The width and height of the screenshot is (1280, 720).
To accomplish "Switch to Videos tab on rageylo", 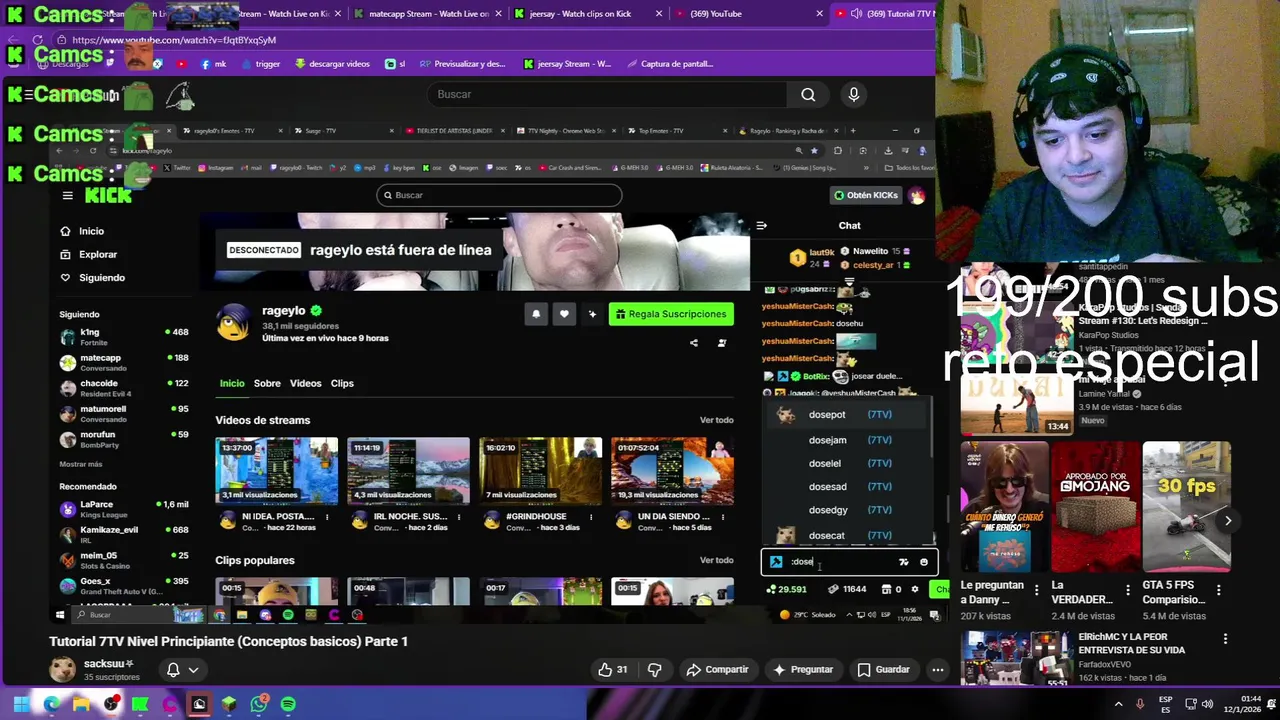I will coord(306,383).
